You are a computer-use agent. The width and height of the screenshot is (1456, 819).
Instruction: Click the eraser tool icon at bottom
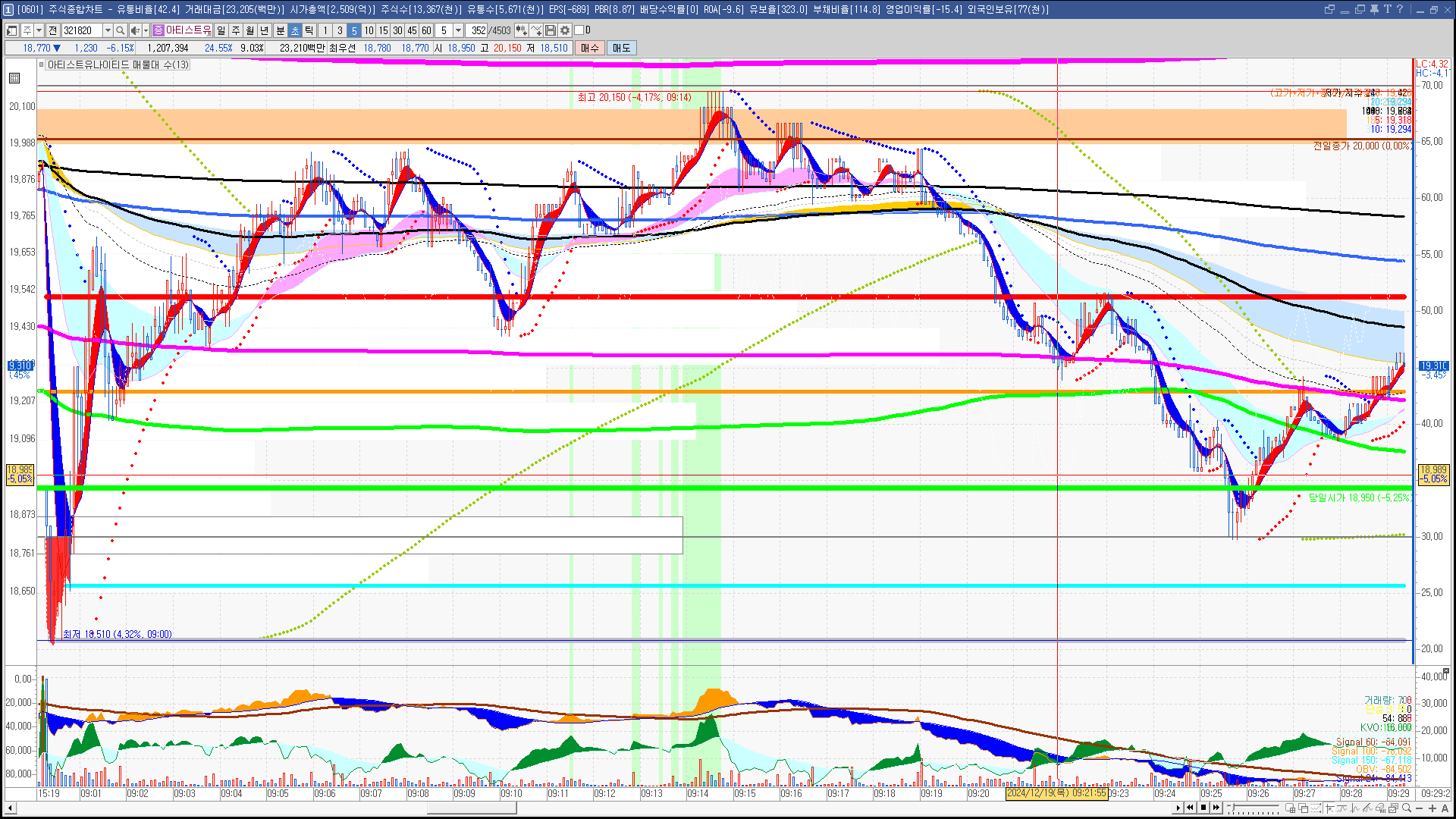tap(1379, 808)
